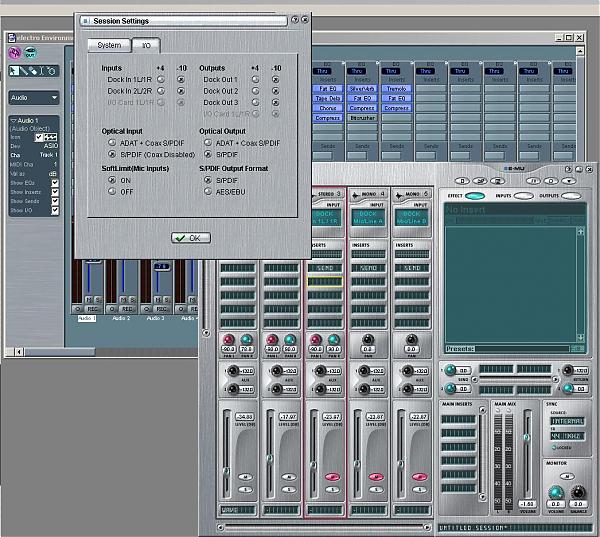The width and height of the screenshot is (600, 537).
Task: Open the Sync Source INTERNAL selector
Action: [566, 421]
